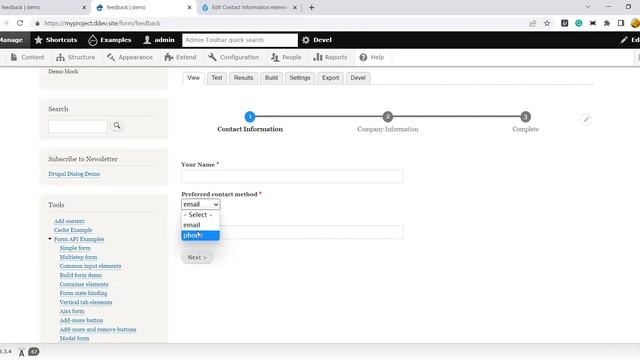The height and width of the screenshot is (360, 640).
Task: Open the Help admin menu
Action: tap(372, 57)
